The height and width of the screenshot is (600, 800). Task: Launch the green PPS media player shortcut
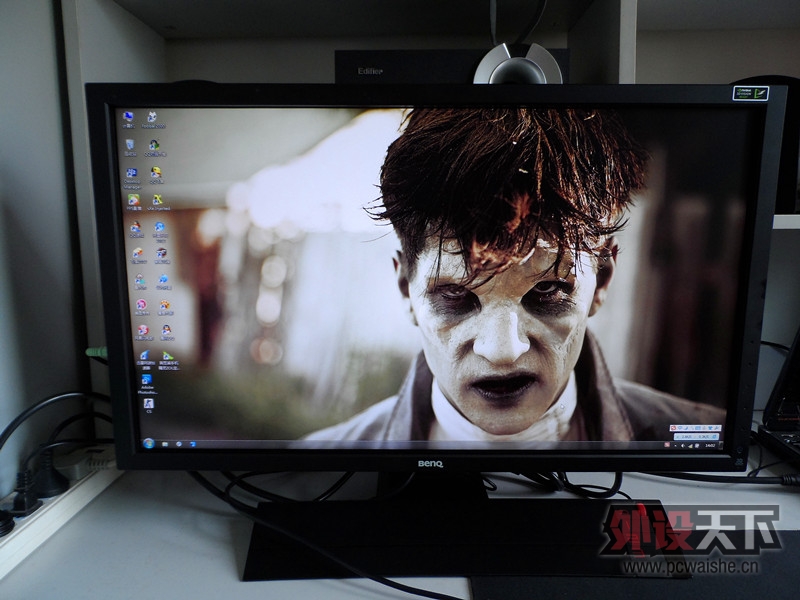click(134, 201)
